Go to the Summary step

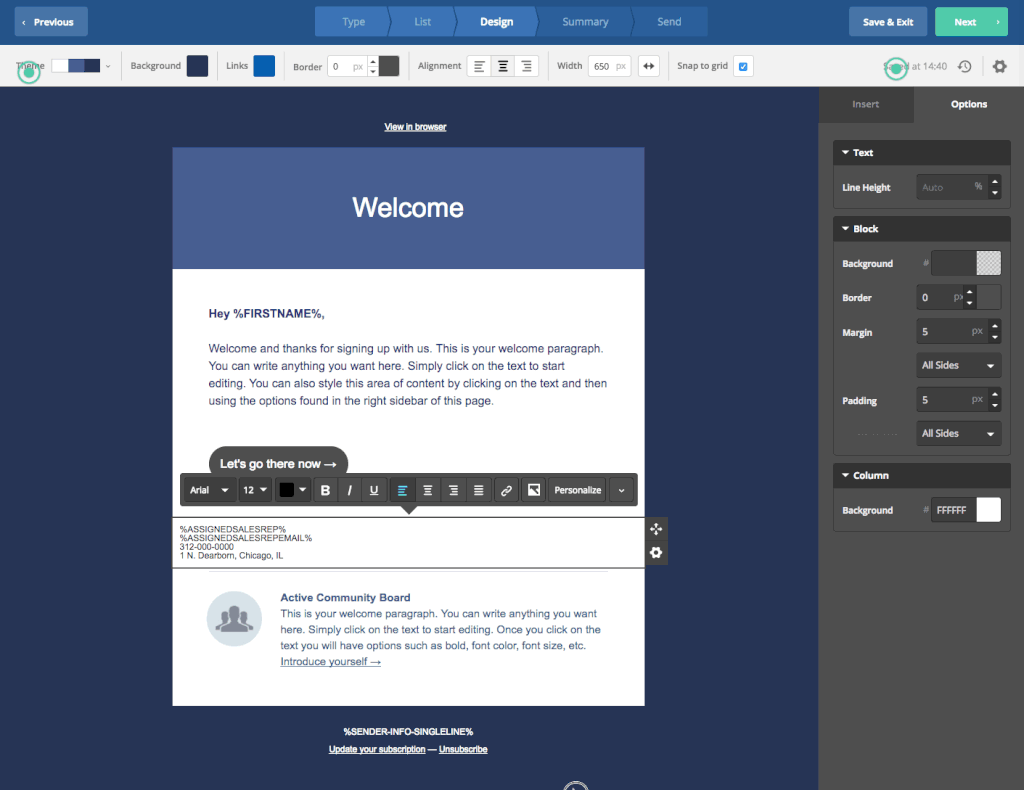(585, 22)
